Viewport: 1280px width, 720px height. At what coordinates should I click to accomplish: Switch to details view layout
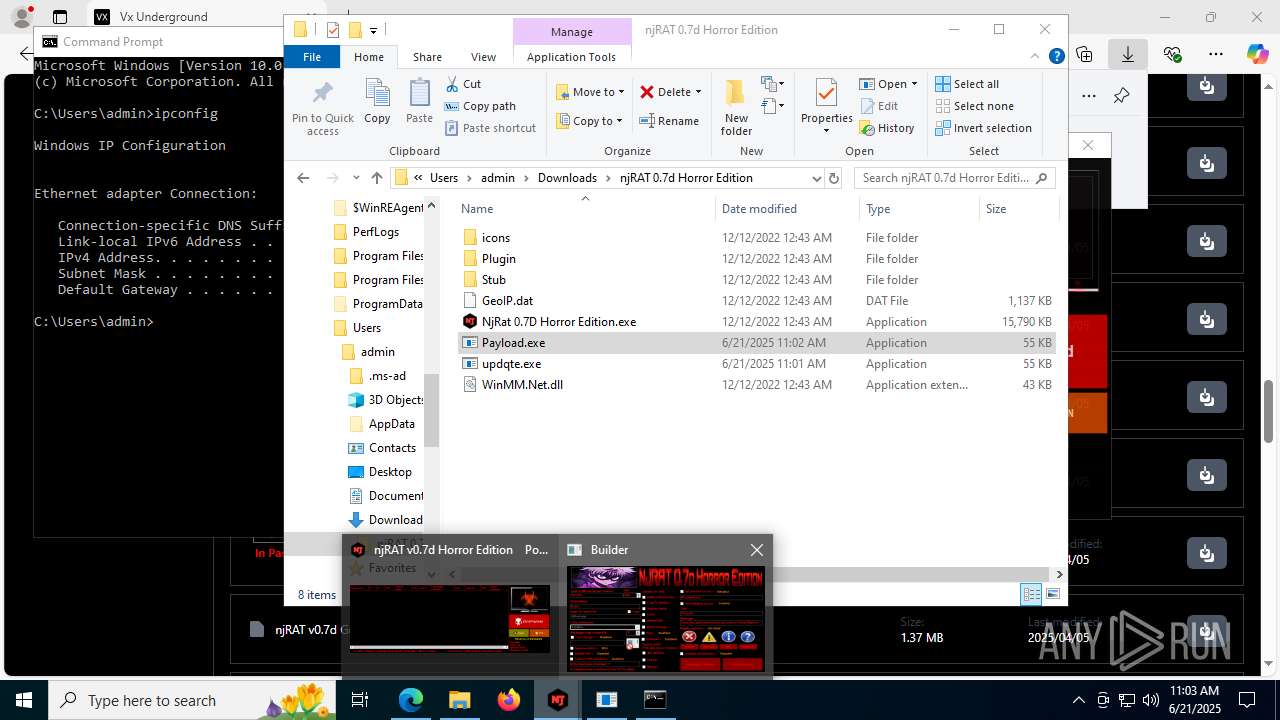[1031, 594]
